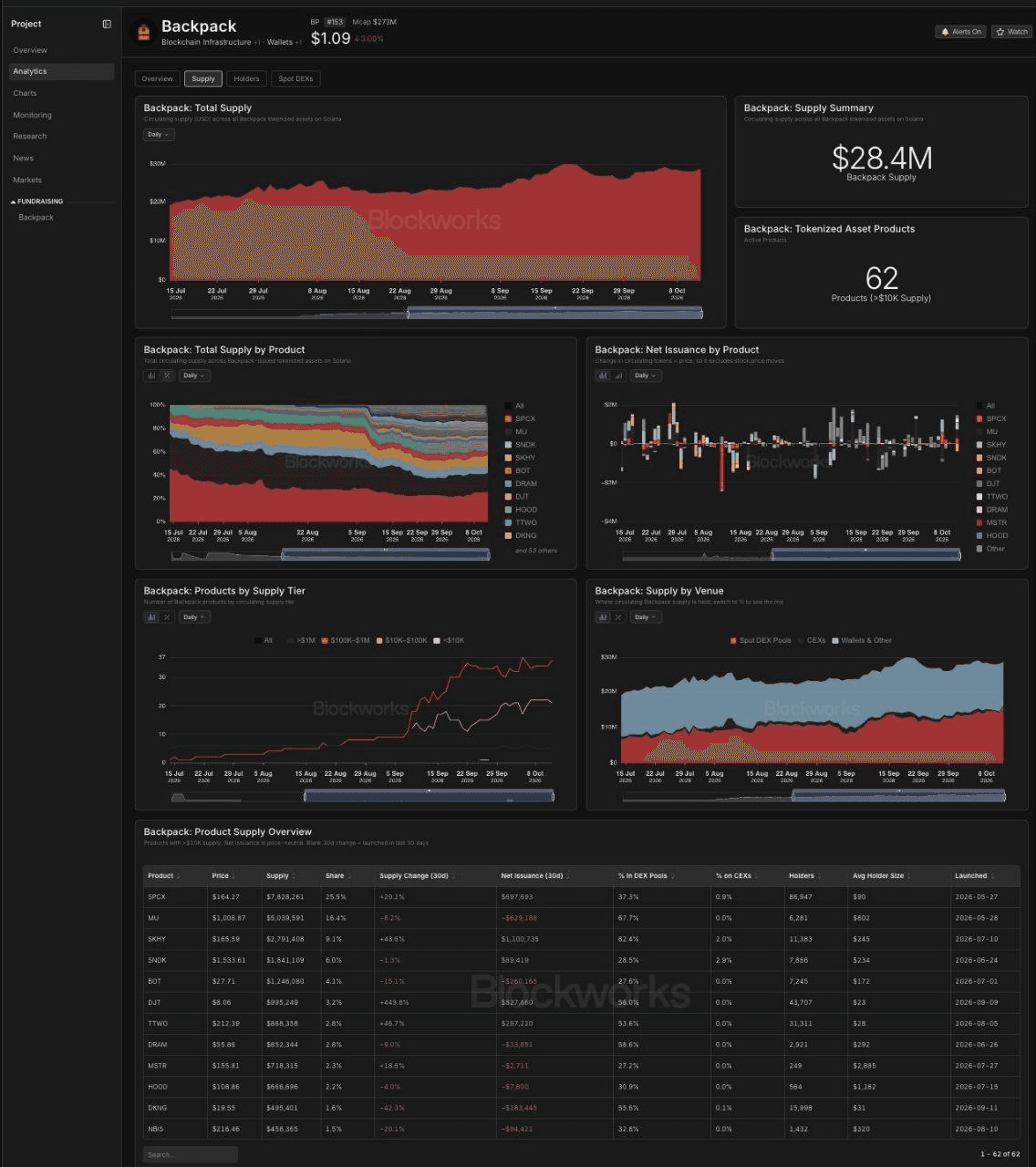
Task: Open Daily dropdown in Products by Supply Tier
Action: [194, 617]
